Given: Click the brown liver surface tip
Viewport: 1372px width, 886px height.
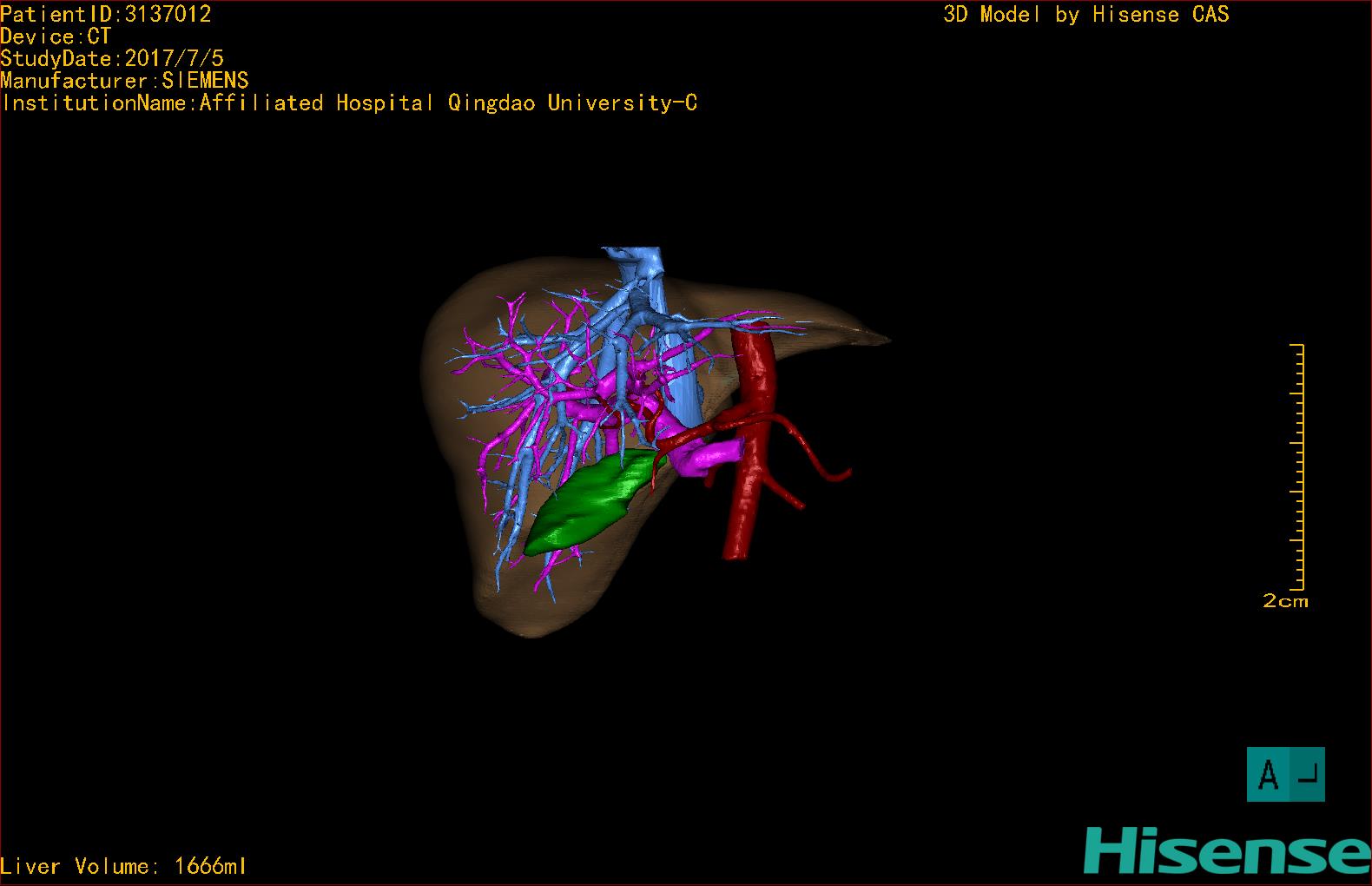Looking at the screenshot, I should pyautogui.click(x=873, y=336).
